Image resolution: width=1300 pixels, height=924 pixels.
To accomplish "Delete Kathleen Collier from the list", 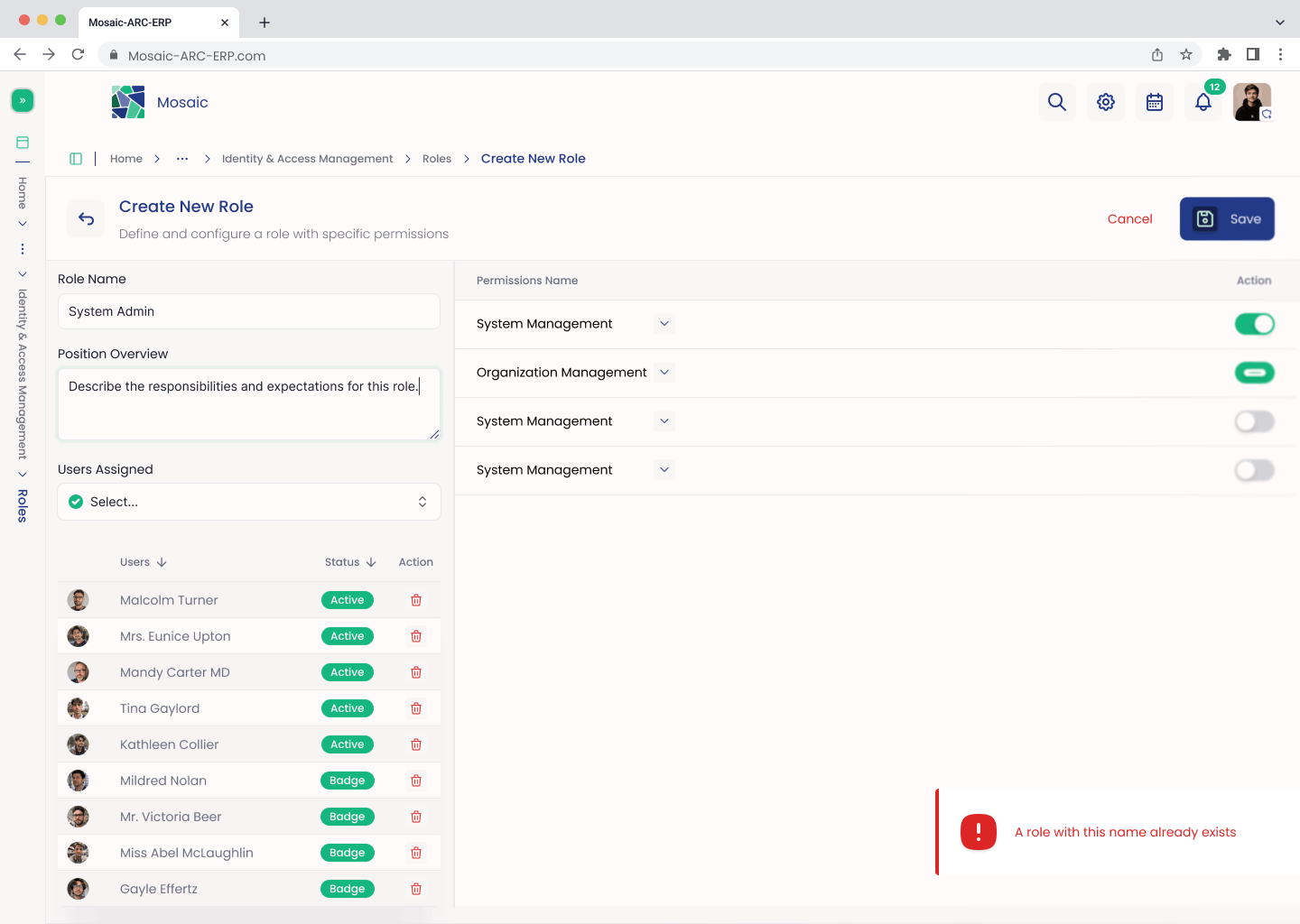I will [416, 744].
